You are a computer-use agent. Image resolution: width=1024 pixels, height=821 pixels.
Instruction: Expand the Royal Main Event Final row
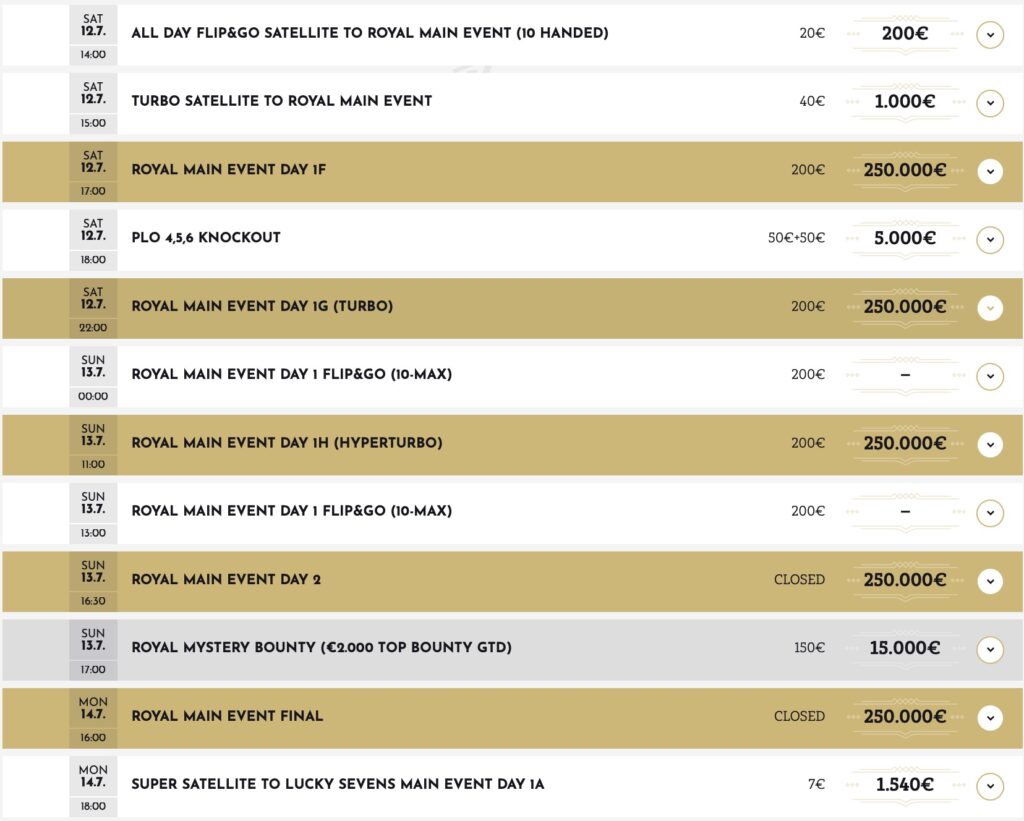pyautogui.click(x=990, y=717)
